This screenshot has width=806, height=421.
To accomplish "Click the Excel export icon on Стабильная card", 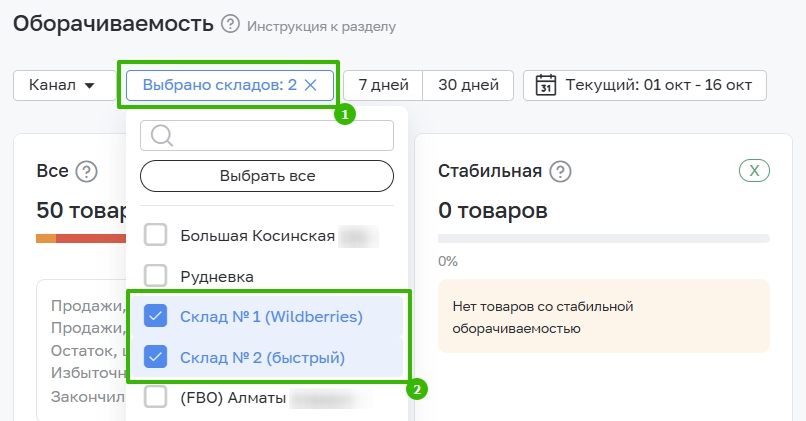I will click(x=754, y=171).
